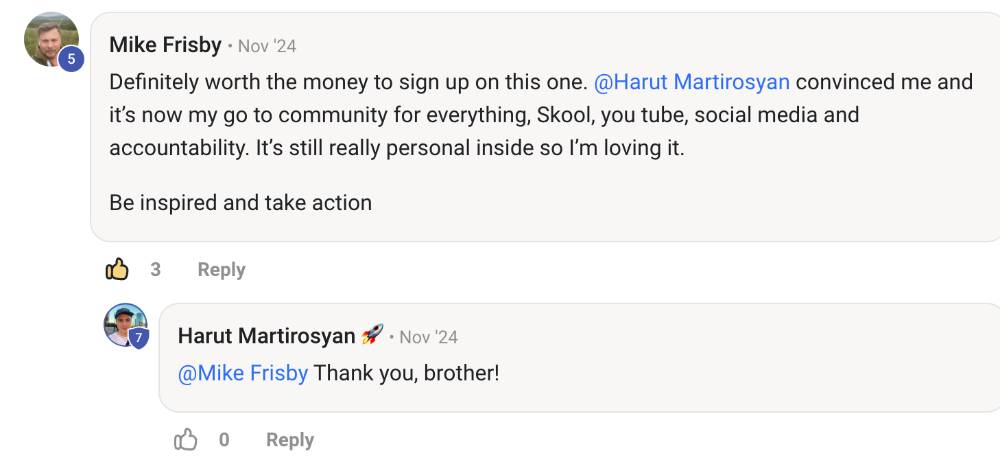Click 'Thank you, brother!' reply text
The image size is (1000, 471).
click(x=406, y=373)
